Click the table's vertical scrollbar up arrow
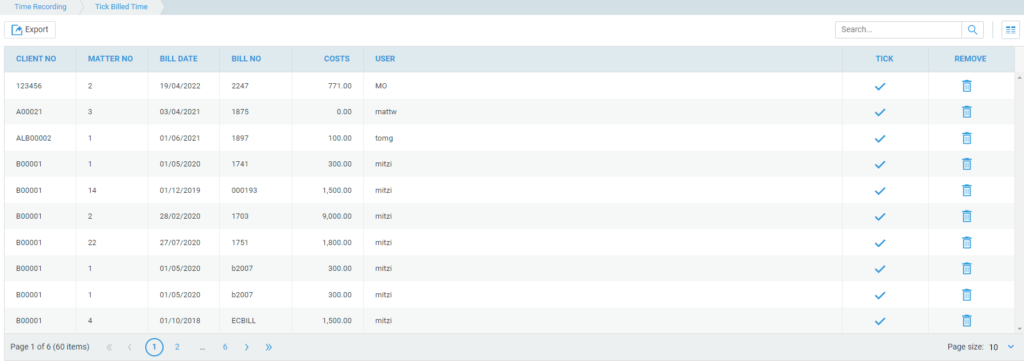Image resolution: width=1024 pixels, height=361 pixels. tap(1019, 77)
